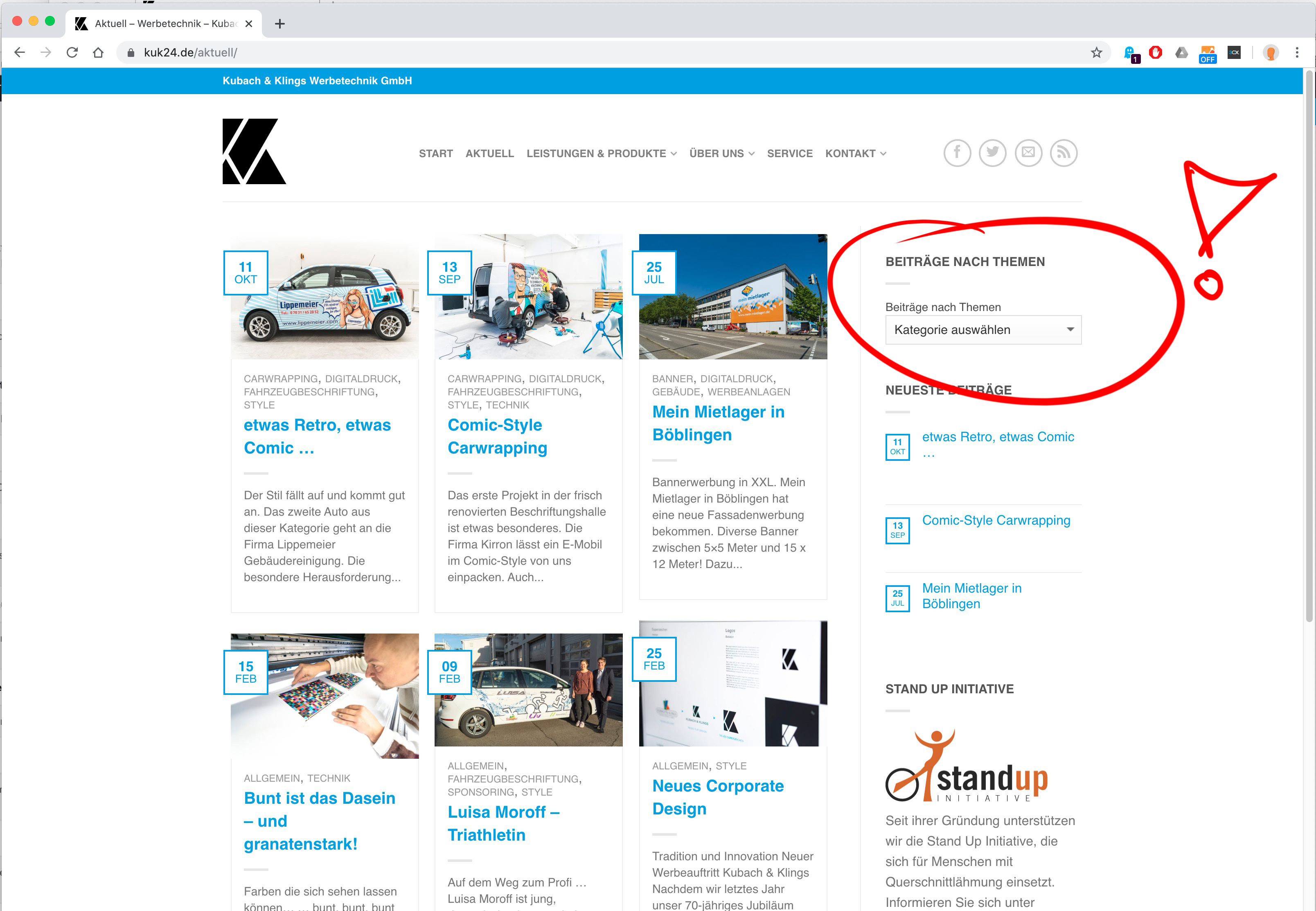Click the 13 SEP date badge on Carwrapping post
The image size is (1316, 911).
(450, 273)
